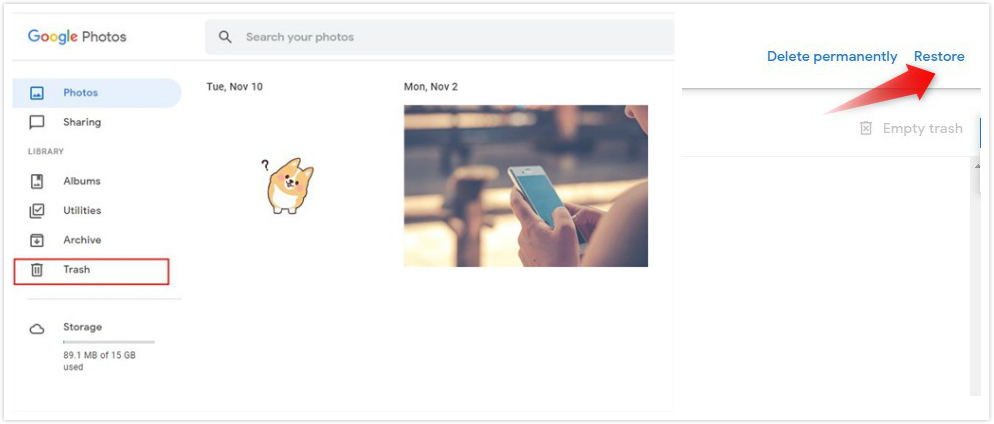Image resolution: width=994 pixels, height=424 pixels.
Task: Click the Storage cloud icon
Action: tap(37, 329)
